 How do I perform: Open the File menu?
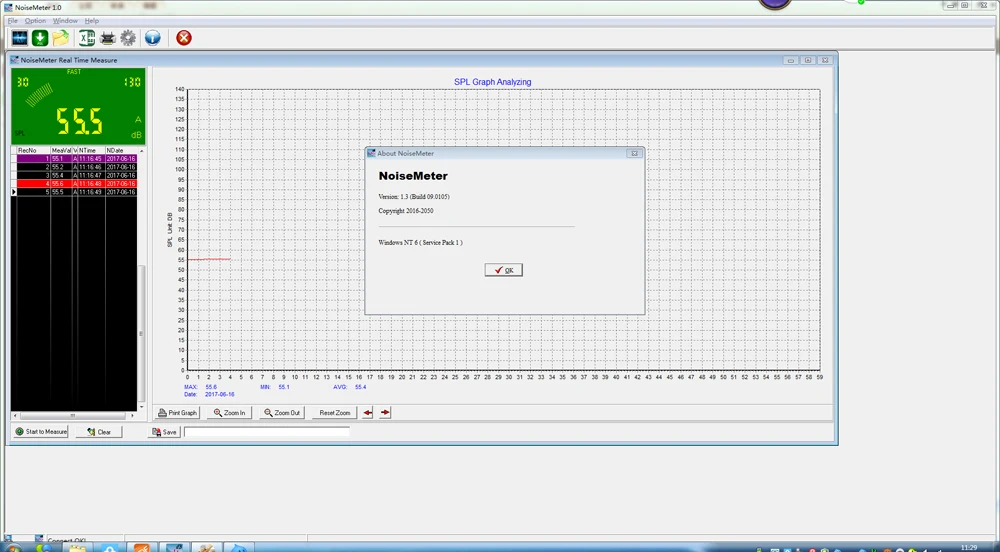click(x=13, y=21)
